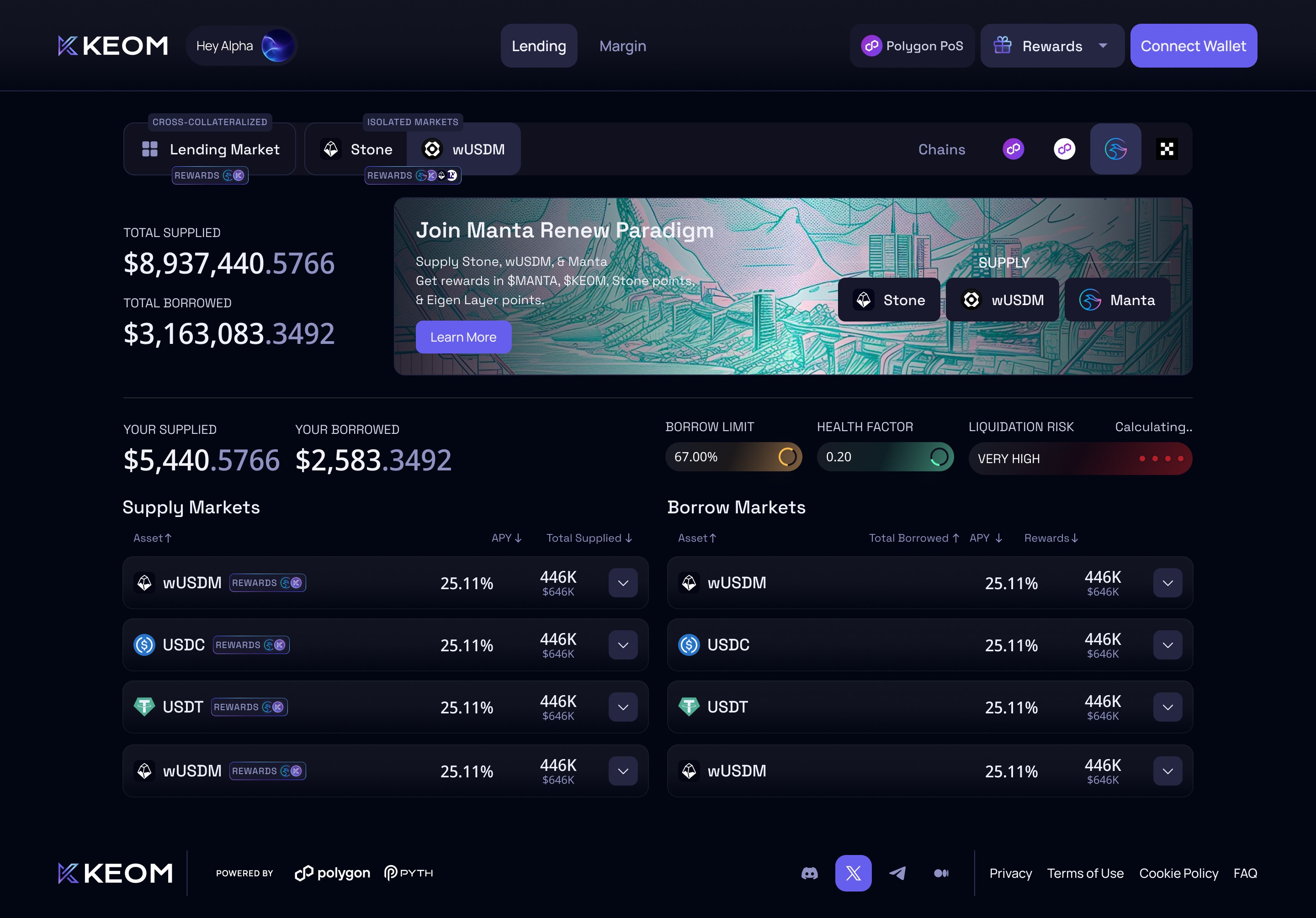Switch to the wUSDM isolated market
This screenshot has width=1316, height=918.
464,149
